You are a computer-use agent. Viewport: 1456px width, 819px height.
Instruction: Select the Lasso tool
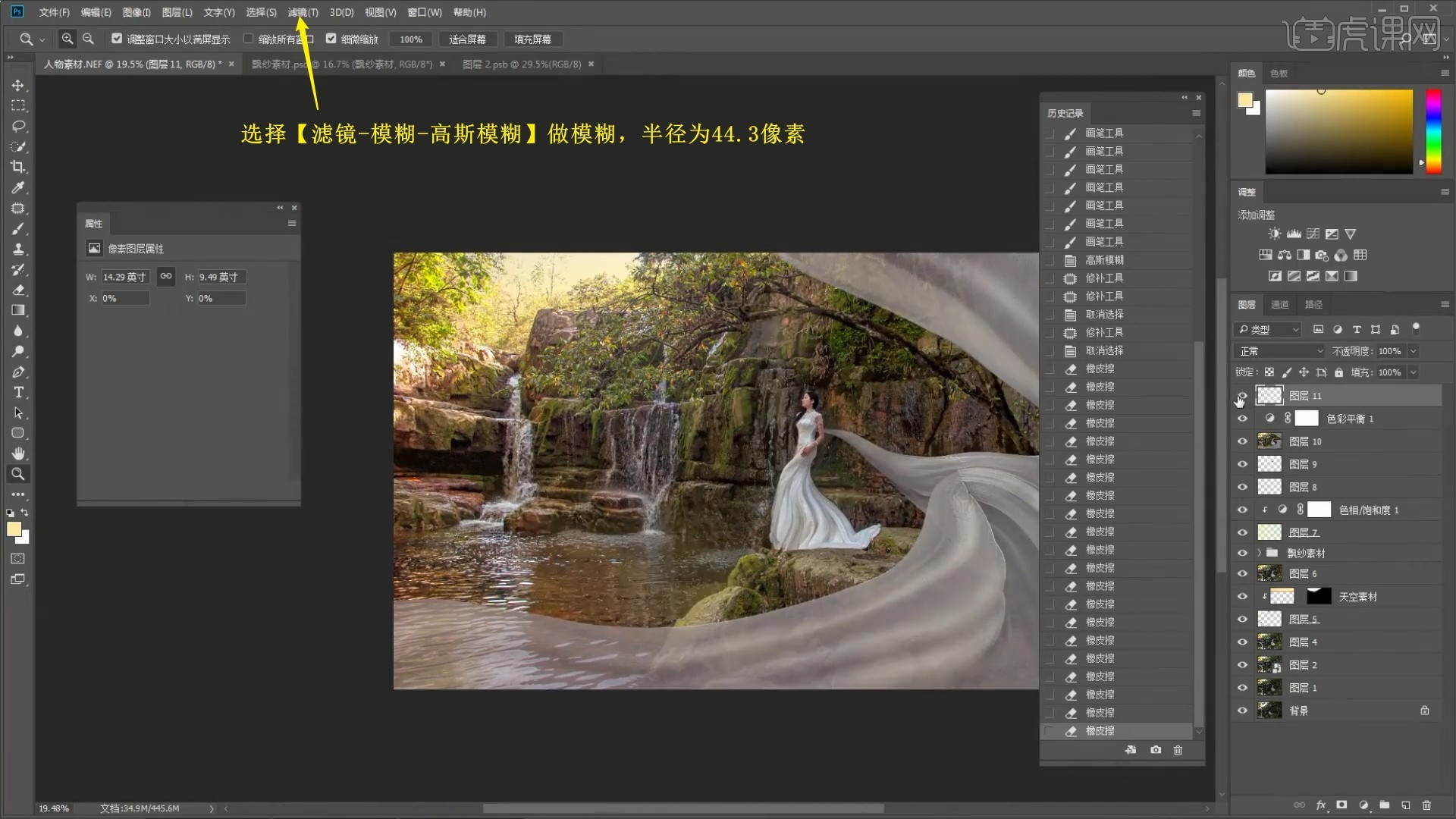tap(18, 126)
